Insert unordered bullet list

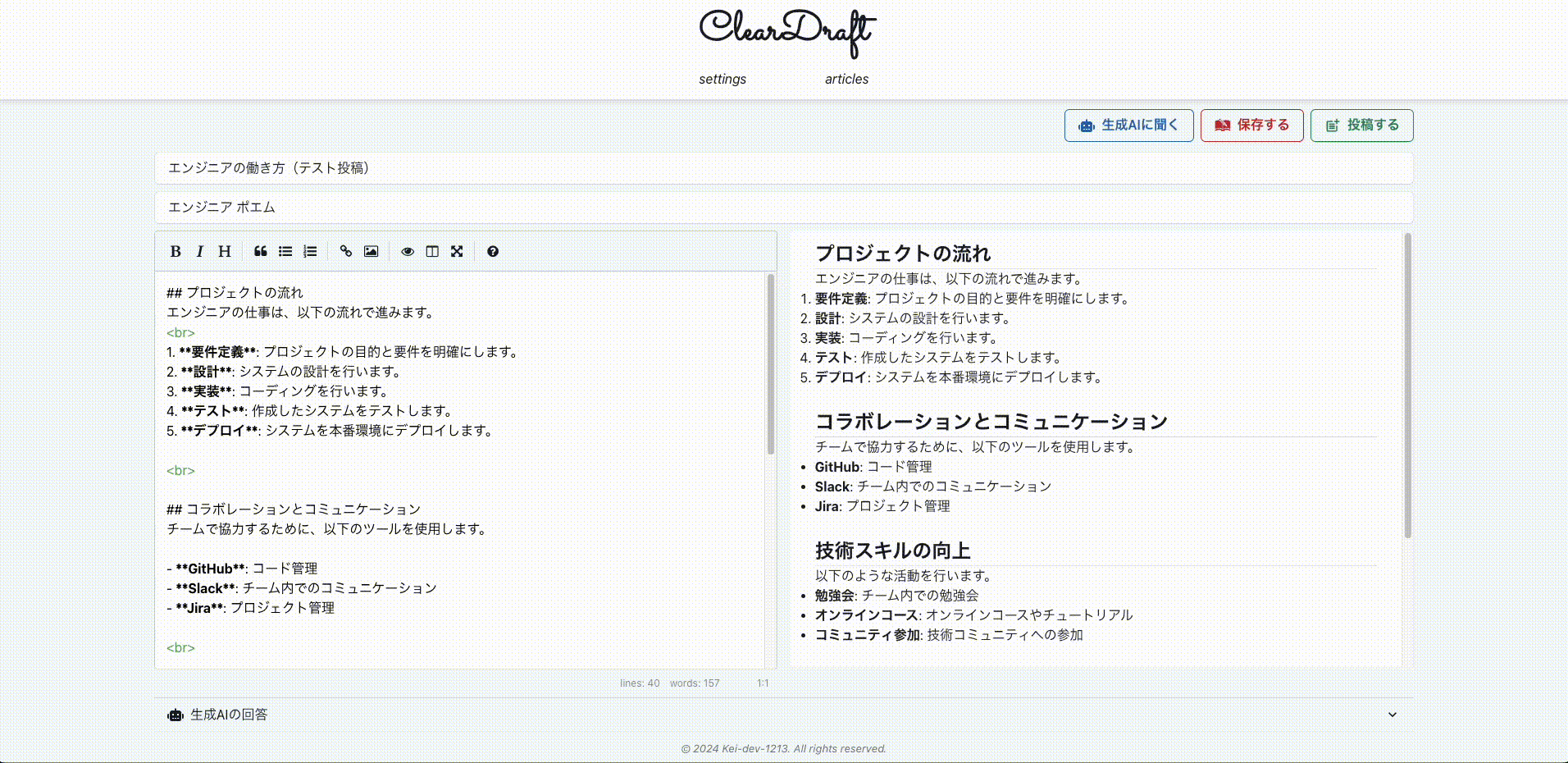pos(285,252)
